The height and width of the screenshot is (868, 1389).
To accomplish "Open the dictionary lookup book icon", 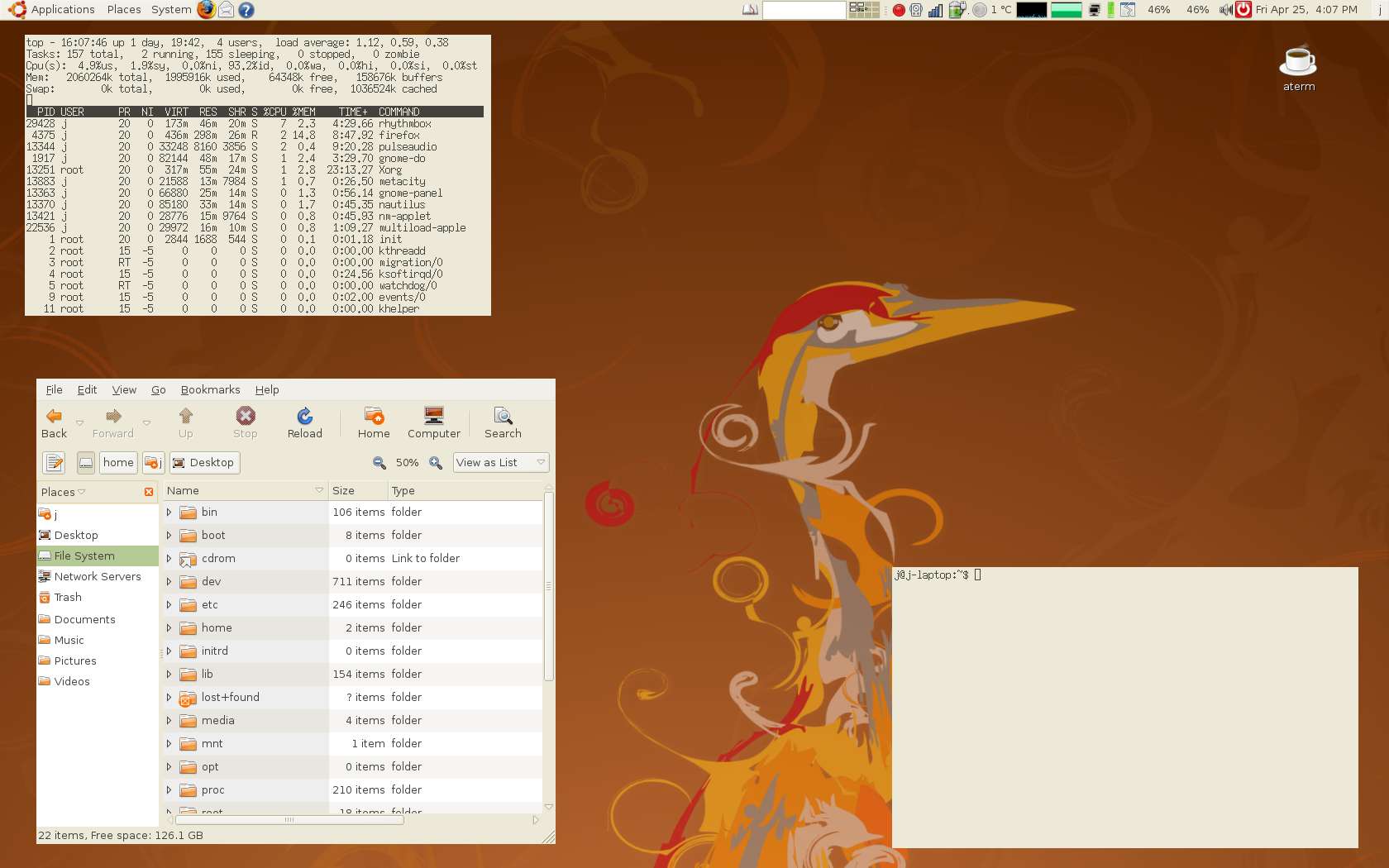I will coord(751,10).
